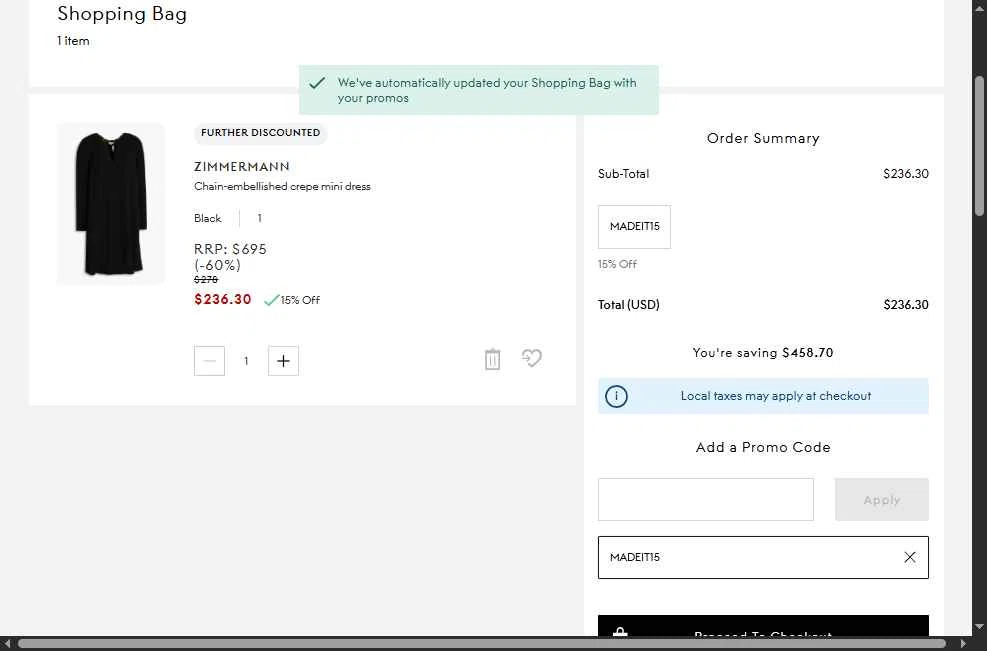987x651 pixels.
Task: Click the checkmark icon in promo banner
Action: [x=317, y=82]
